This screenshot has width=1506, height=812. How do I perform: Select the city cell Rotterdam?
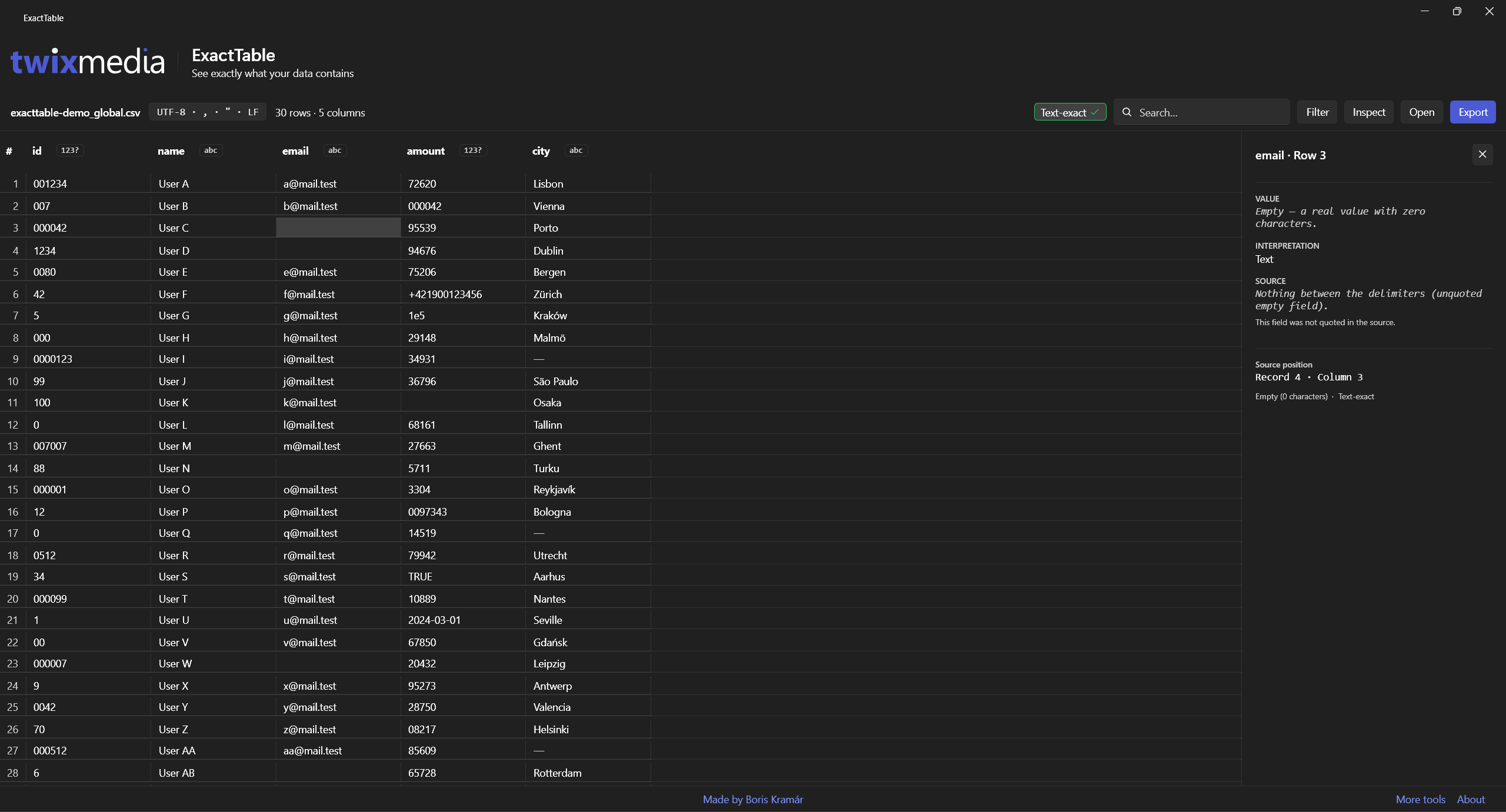pyautogui.click(x=588, y=773)
